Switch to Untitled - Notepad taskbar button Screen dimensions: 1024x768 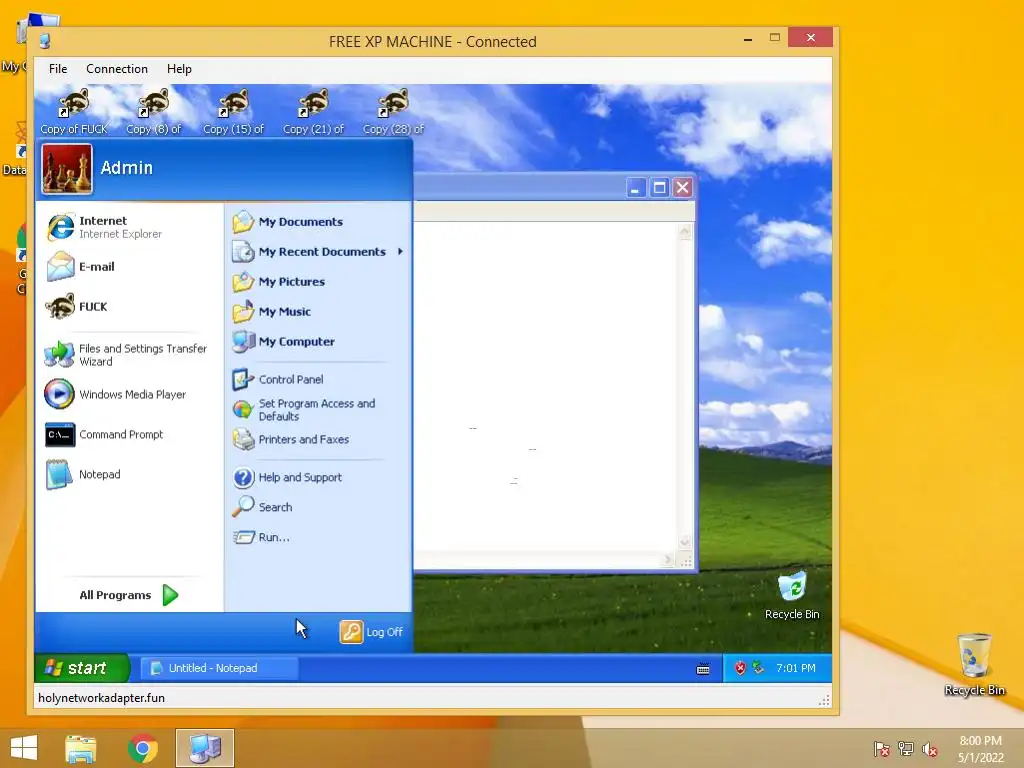pyautogui.click(x=219, y=668)
